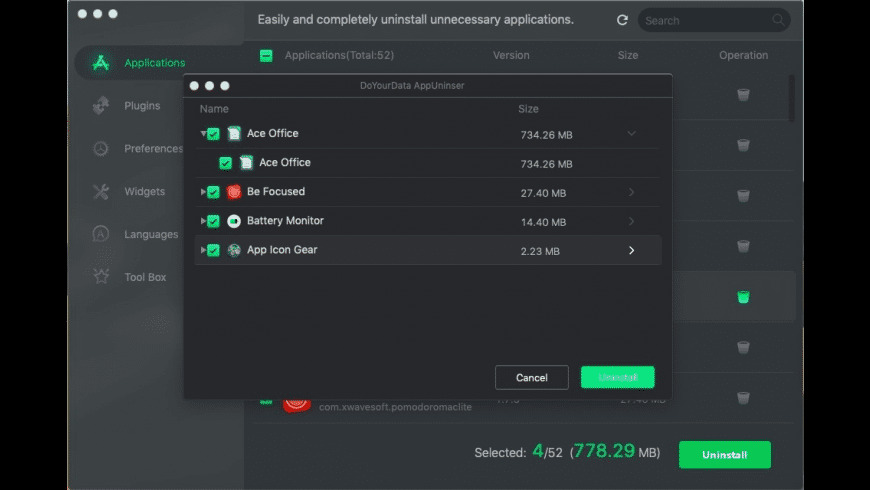
Task: Switch to the Languages section
Action: tap(150, 235)
